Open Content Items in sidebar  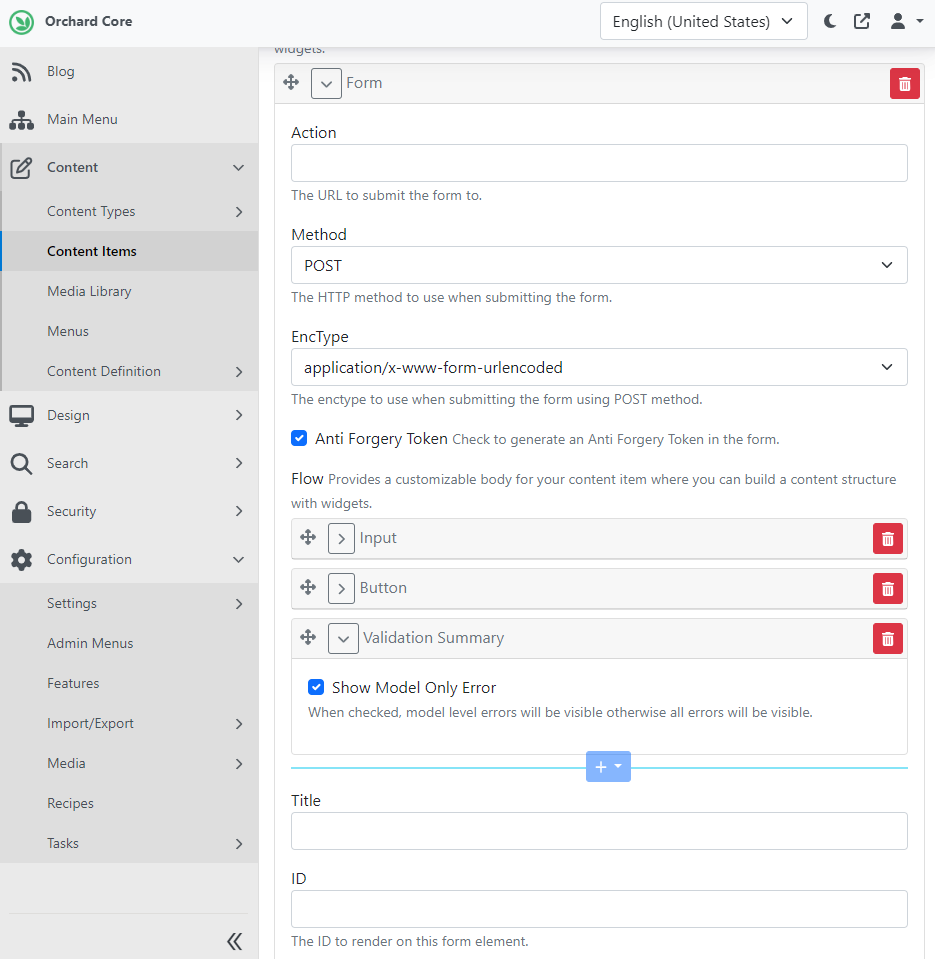[x=129, y=251]
